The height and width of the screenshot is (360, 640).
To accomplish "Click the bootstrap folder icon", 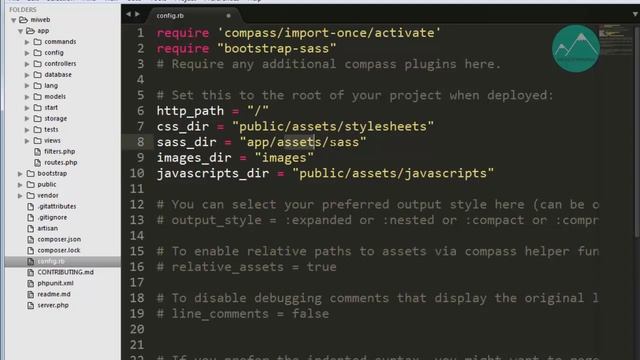I will (31, 173).
